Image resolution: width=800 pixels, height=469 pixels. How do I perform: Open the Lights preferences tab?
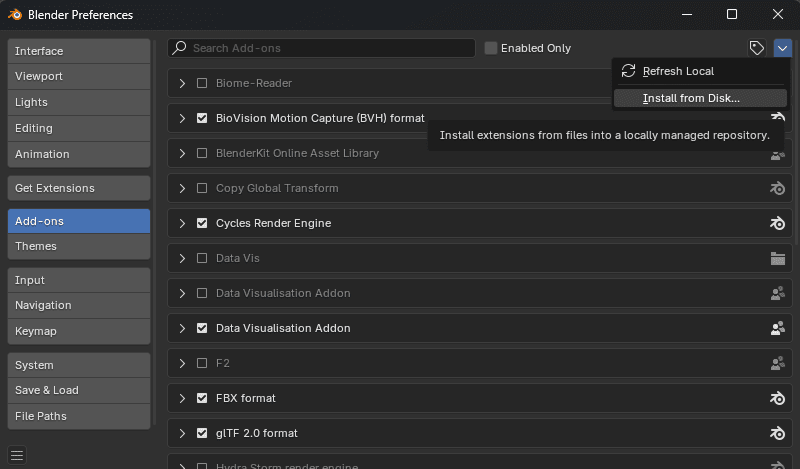[79, 102]
